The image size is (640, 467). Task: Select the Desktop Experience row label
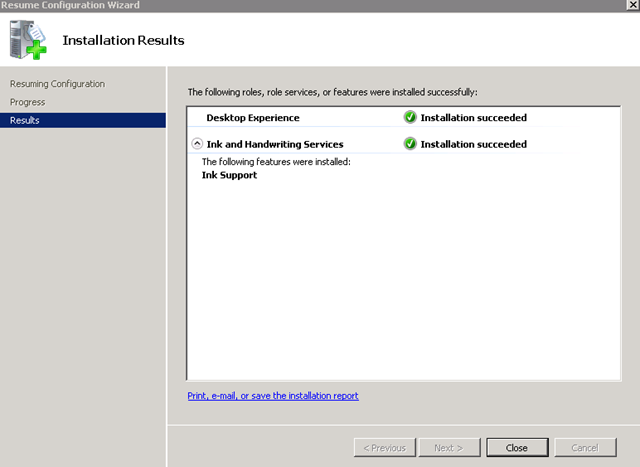[x=253, y=118]
